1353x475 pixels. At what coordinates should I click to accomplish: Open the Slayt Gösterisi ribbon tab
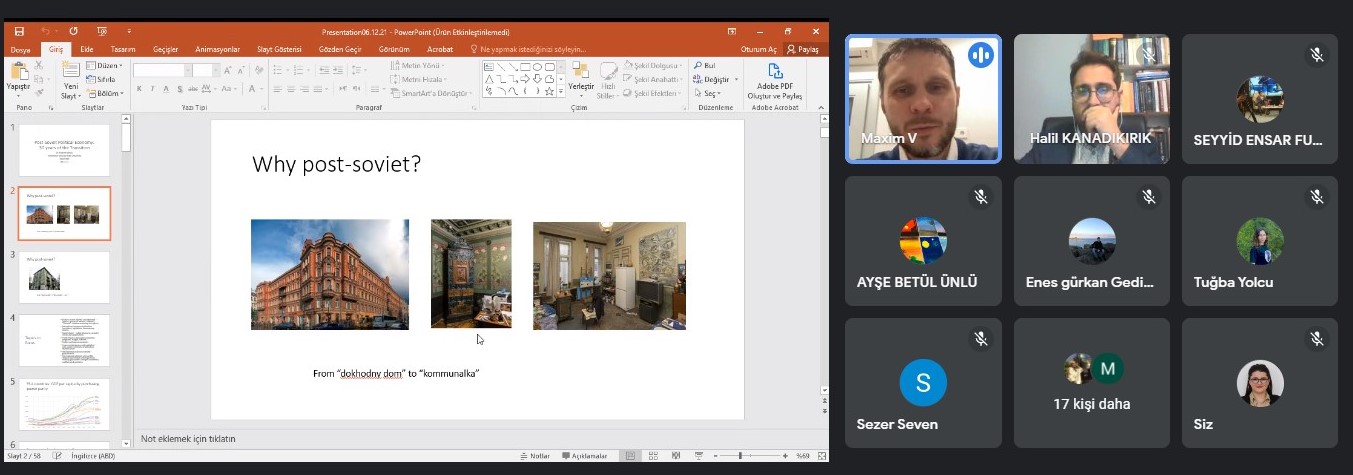[280, 49]
